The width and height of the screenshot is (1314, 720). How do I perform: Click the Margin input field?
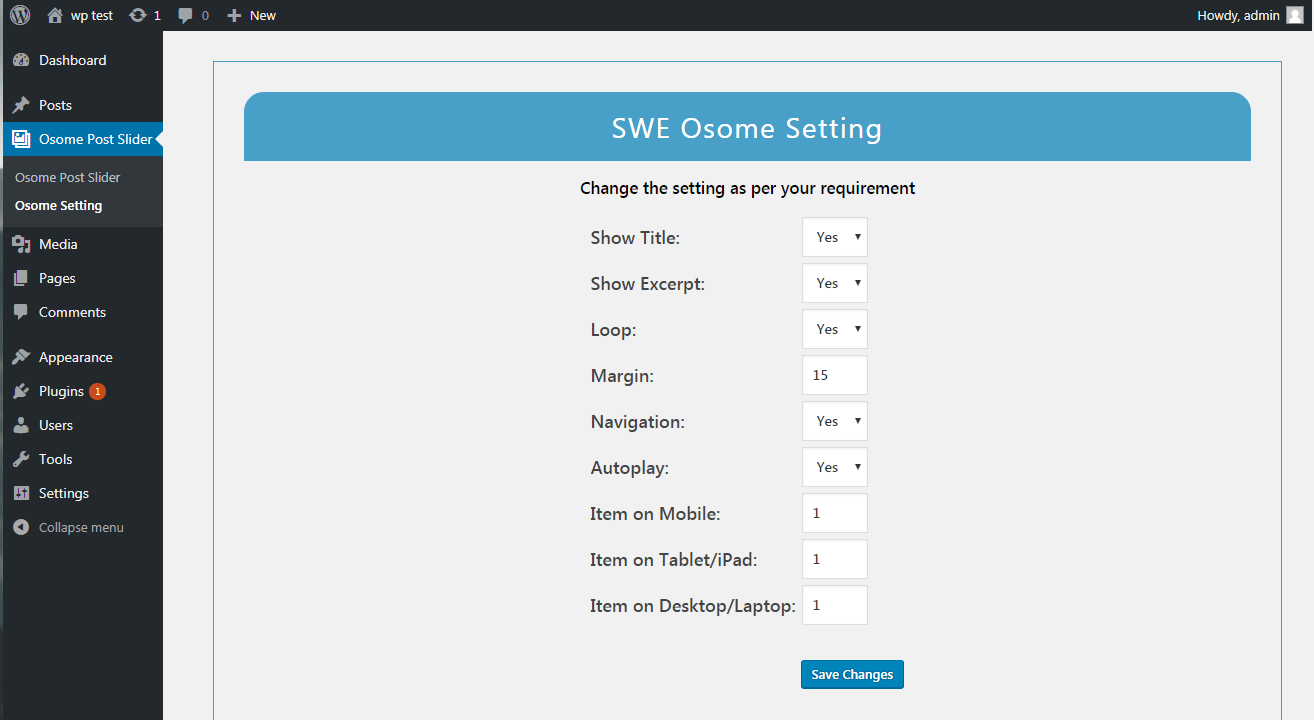(x=835, y=375)
